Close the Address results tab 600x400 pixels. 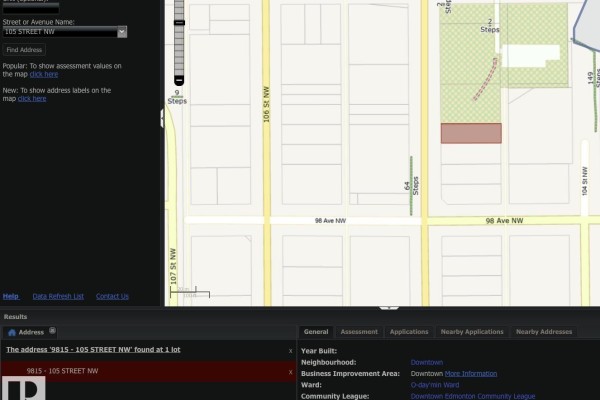(52, 330)
